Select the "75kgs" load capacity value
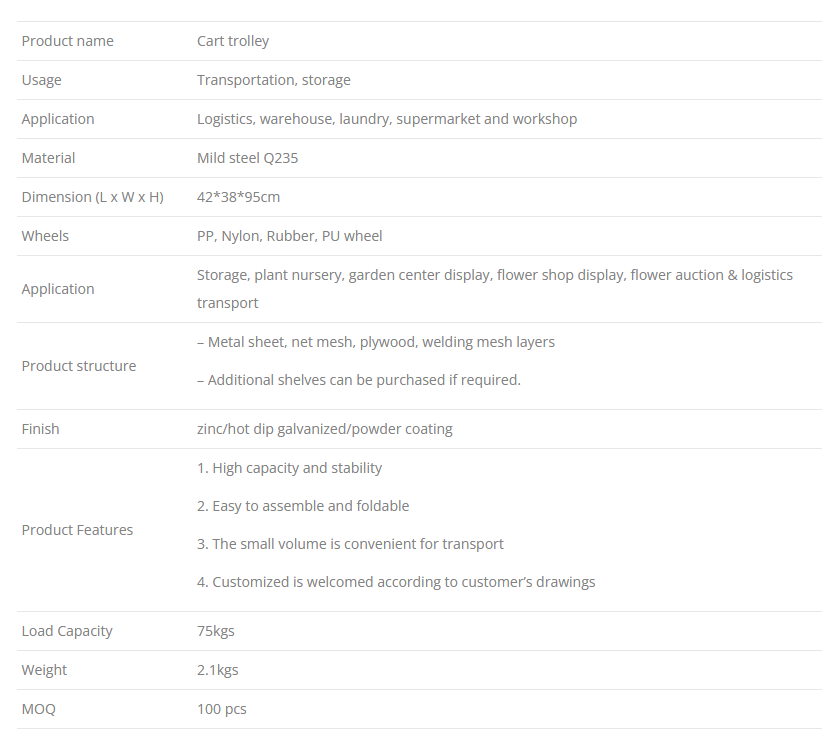Viewport: 838px width, 741px height. pyautogui.click(x=215, y=631)
